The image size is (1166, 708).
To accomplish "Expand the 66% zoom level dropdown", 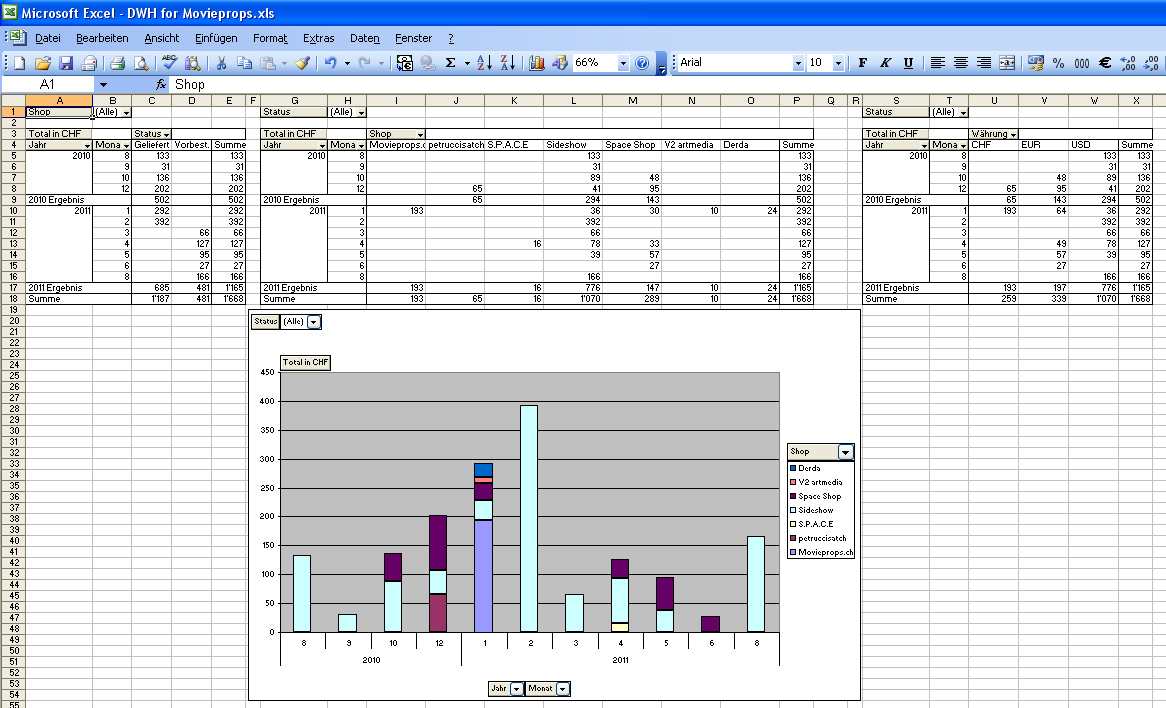I will coord(624,63).
